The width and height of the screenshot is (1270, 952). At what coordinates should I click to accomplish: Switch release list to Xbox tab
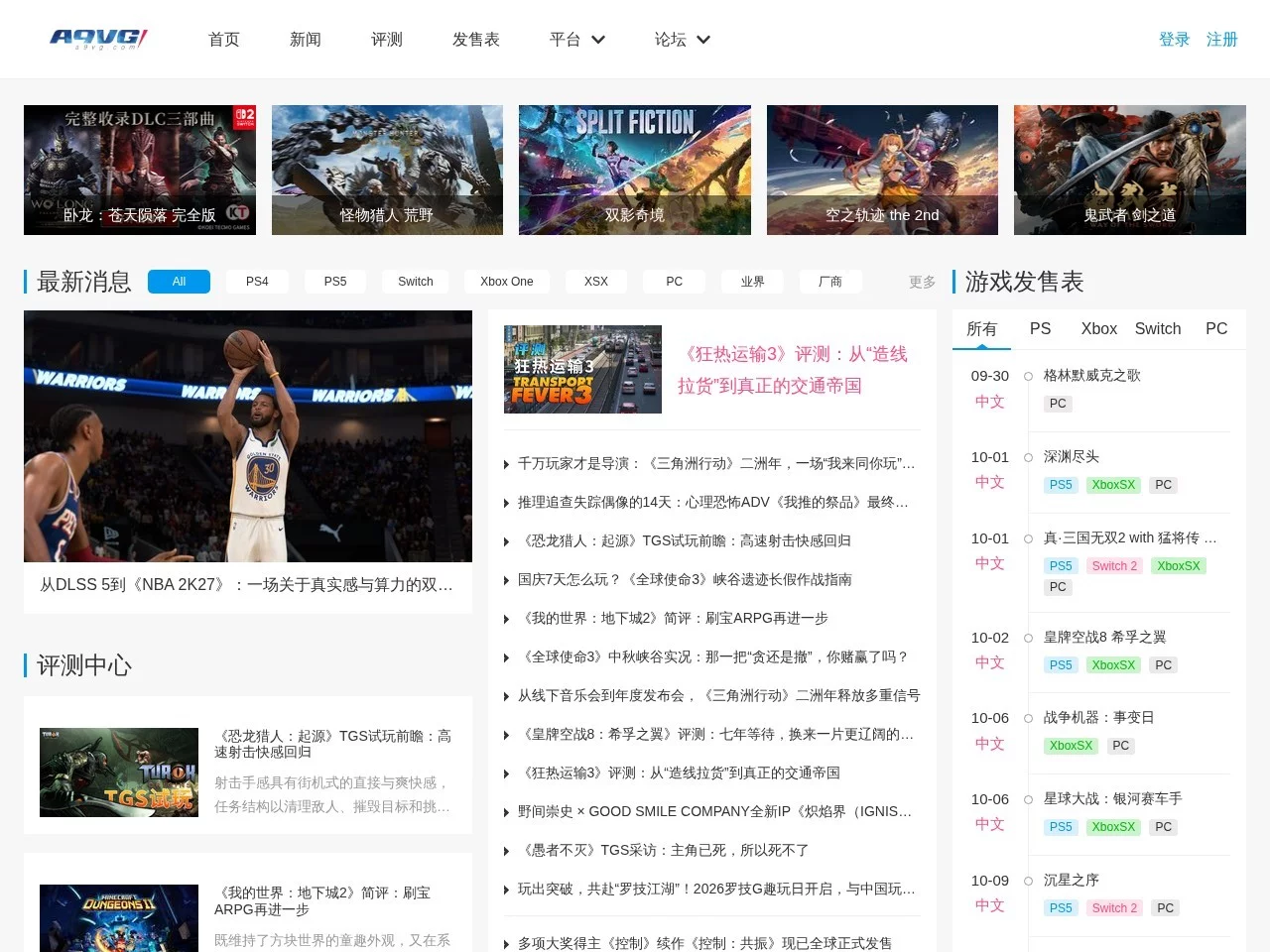[x=1099, y=329]
